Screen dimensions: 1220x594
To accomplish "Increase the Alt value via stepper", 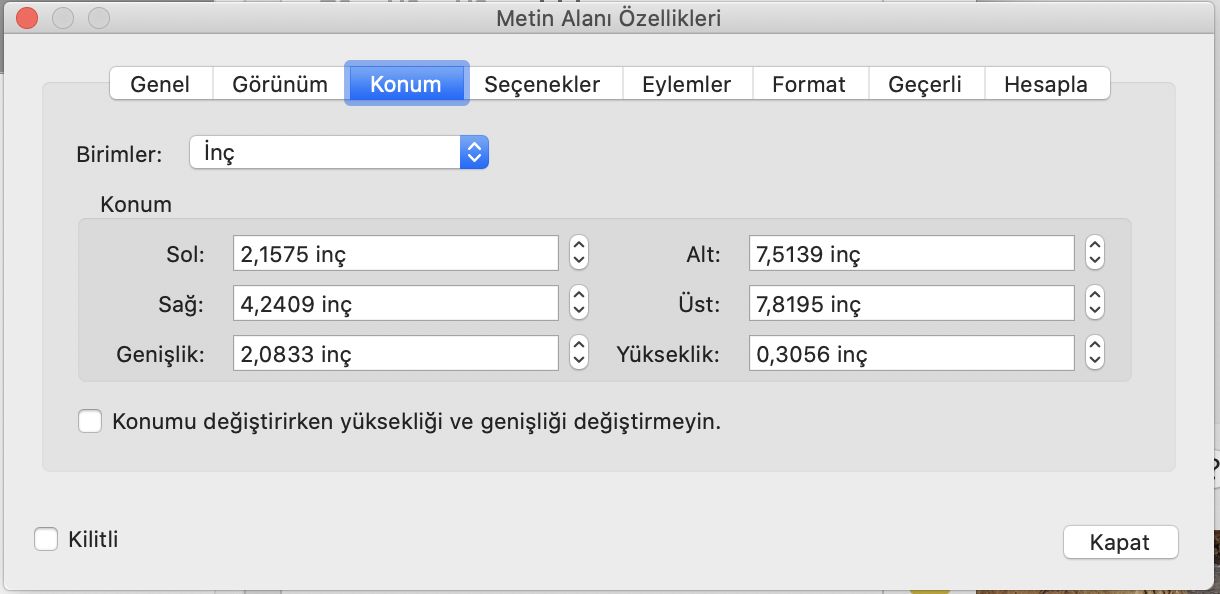I will click(x=1094, y=247).
